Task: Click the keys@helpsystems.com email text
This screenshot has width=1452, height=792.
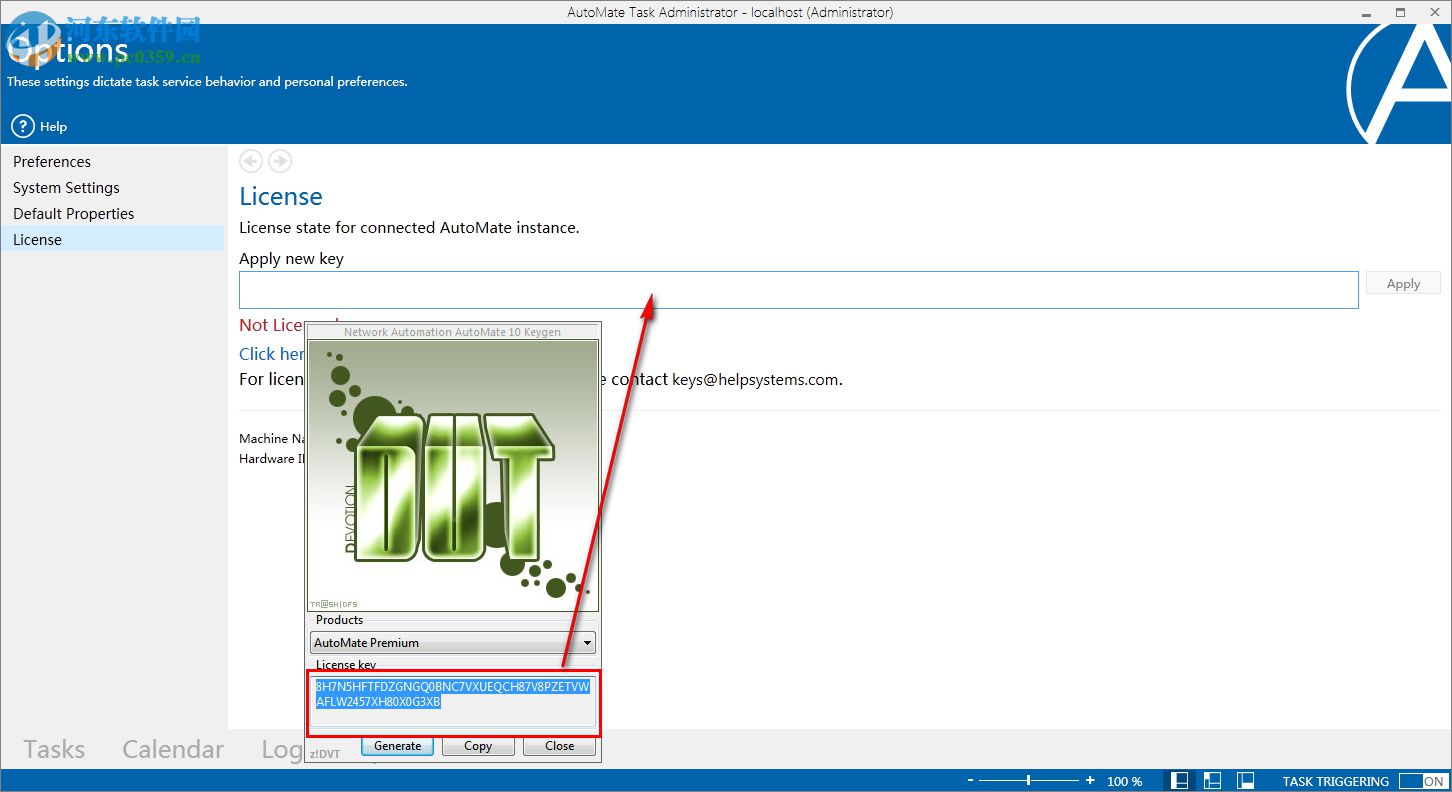Action: (x=757, y=379)
